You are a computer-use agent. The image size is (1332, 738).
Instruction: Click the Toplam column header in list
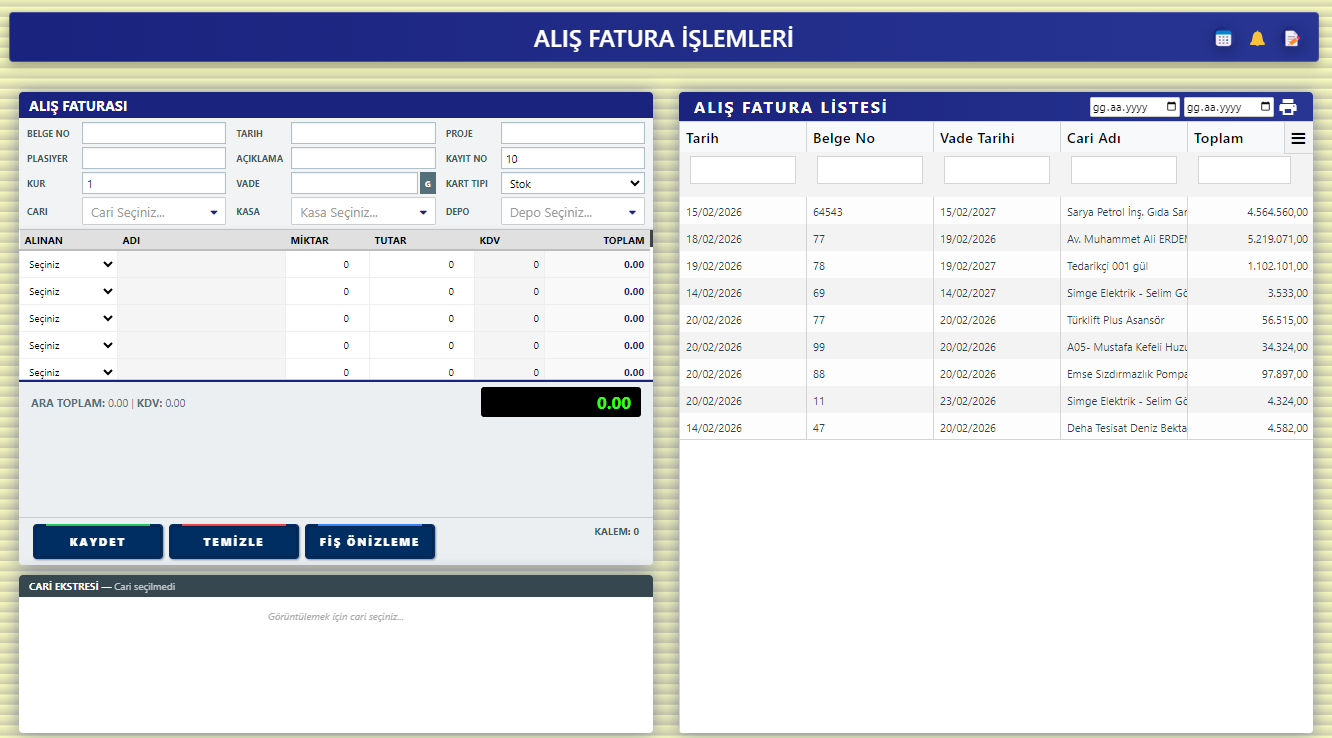(x=1218, y=139)
